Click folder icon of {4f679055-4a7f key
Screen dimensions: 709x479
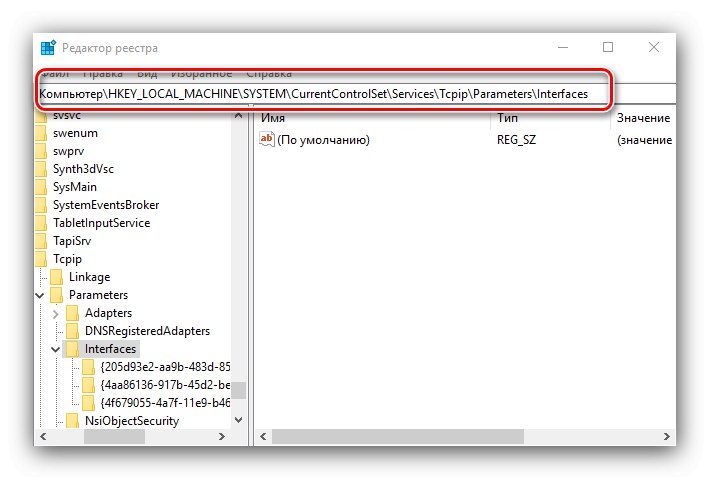click(88, 403)
